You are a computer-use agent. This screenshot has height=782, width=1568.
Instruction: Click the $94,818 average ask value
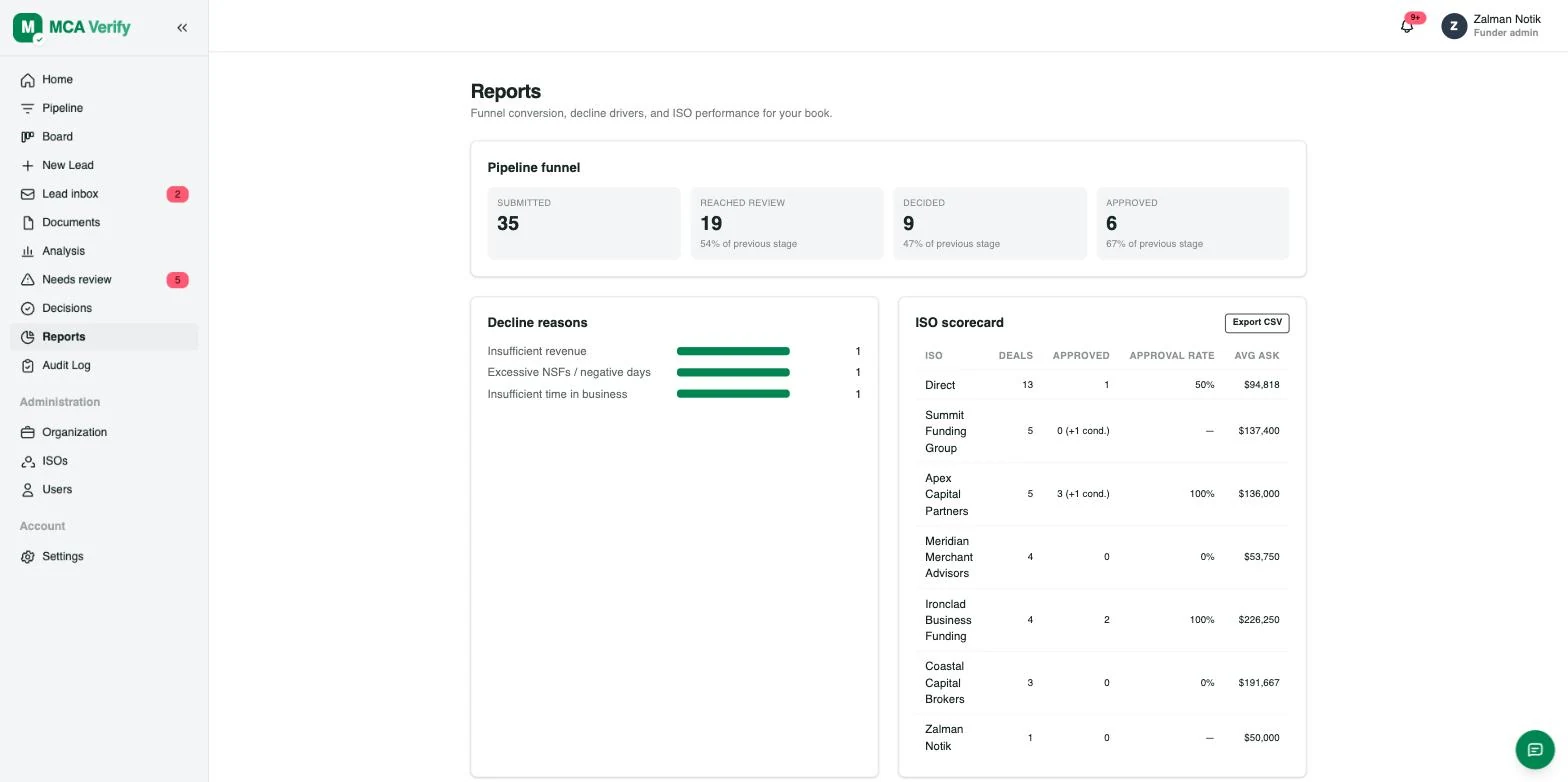point(1262,385)
